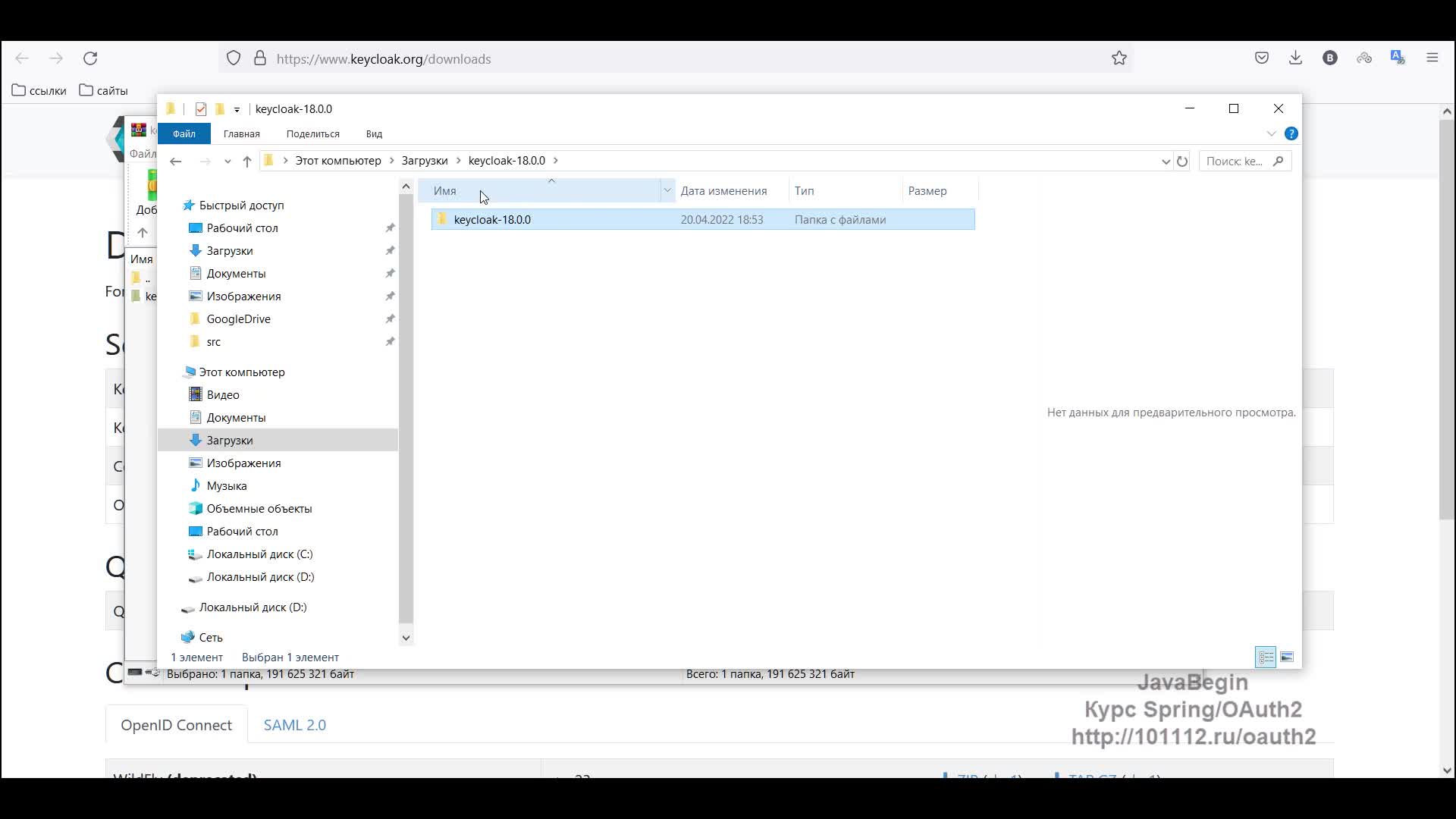Open the Главная ribbon tab

(242, 133)
